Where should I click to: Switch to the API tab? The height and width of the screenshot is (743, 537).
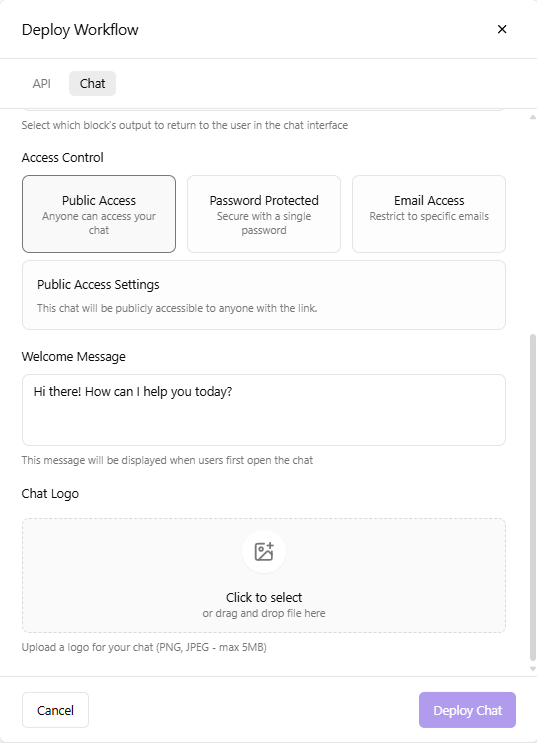coord(42,83)
